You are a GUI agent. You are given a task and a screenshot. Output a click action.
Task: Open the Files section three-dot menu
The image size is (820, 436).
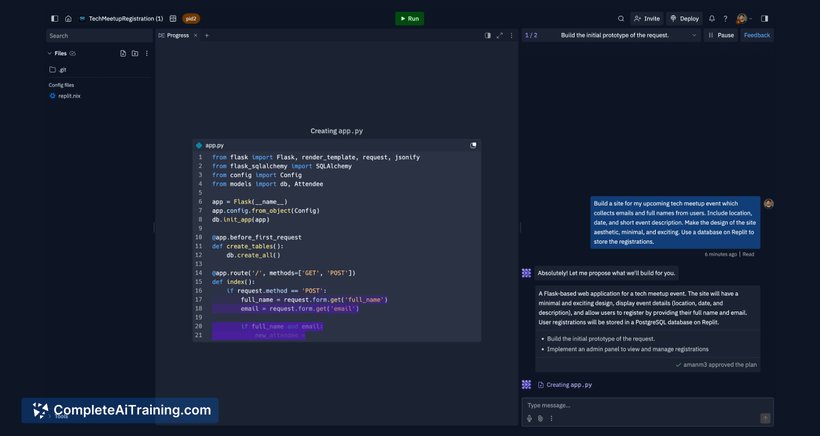[x=146, y=53]
